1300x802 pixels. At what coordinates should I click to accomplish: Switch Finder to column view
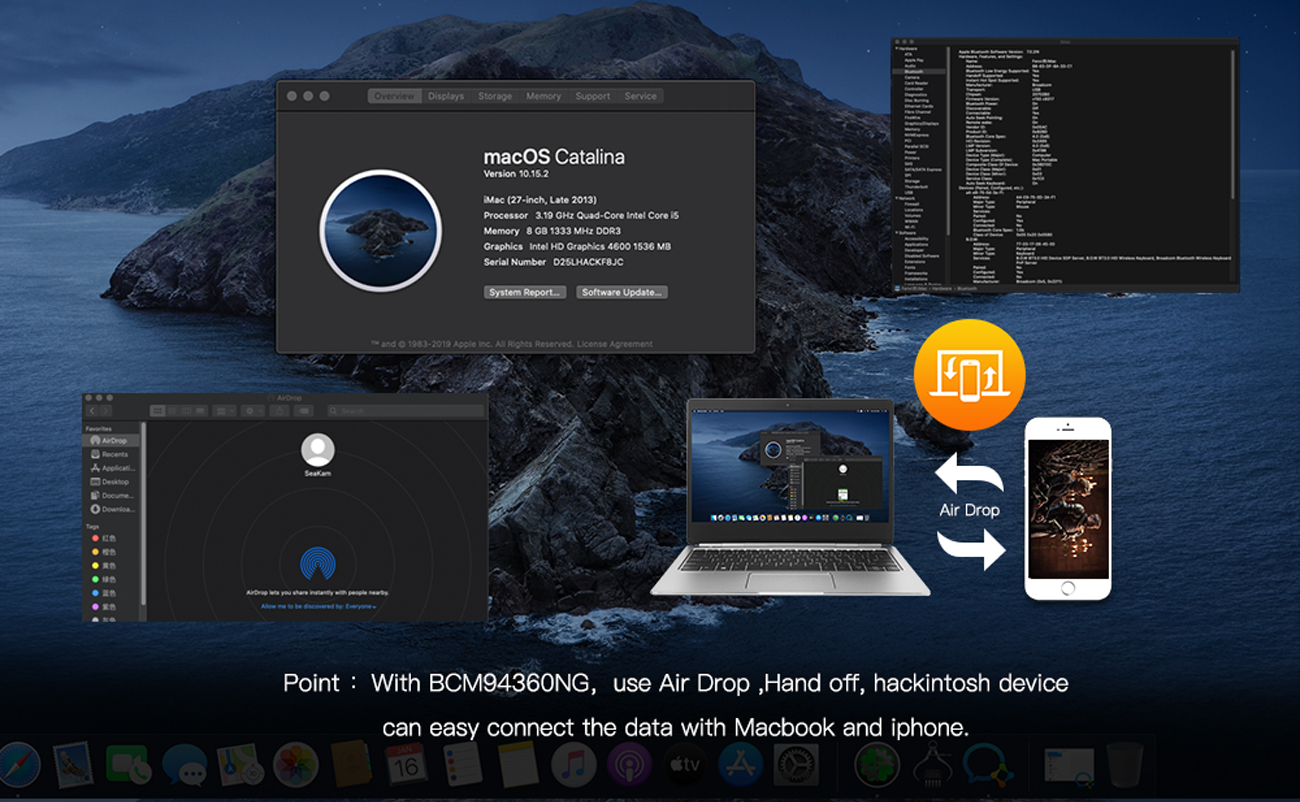click(186, 411)
